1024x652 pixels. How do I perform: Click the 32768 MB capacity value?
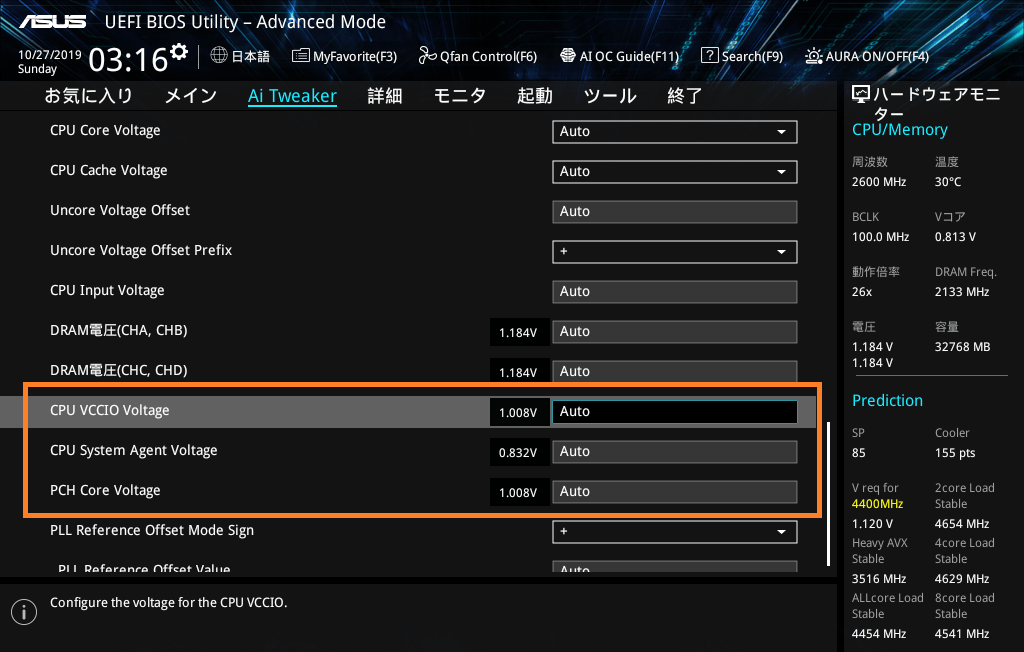962,347
